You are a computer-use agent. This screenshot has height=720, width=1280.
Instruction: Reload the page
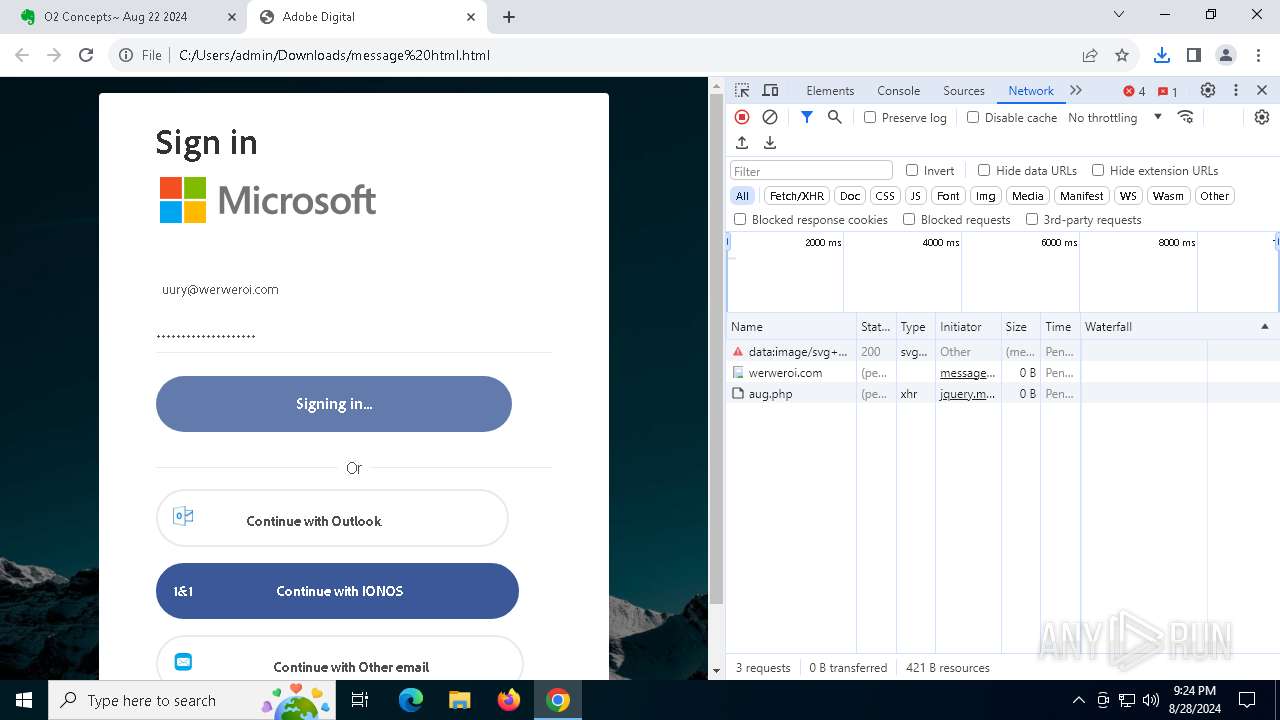pos(86,55)
